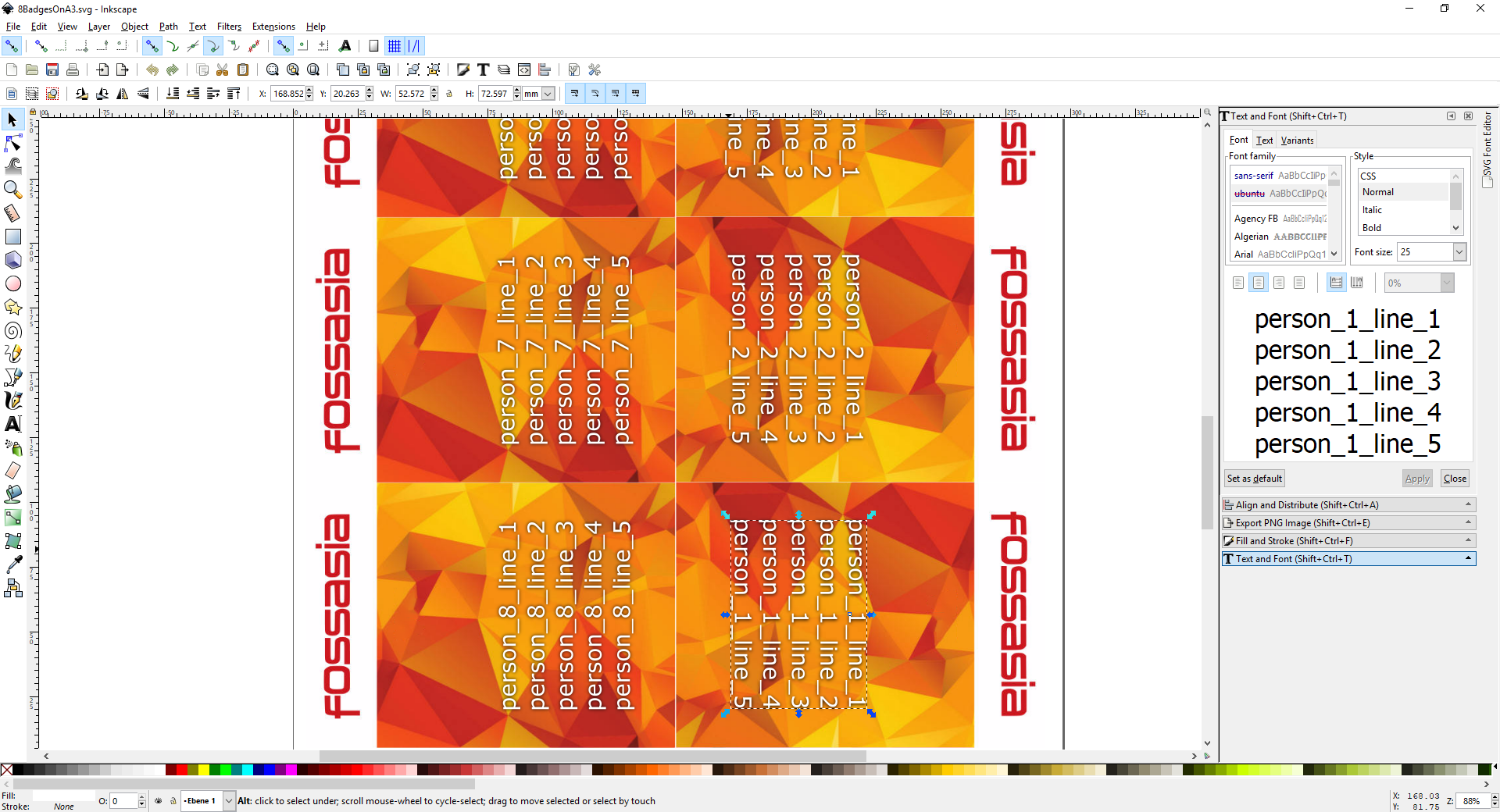Screen dimensions: 1500x812
Task: Expand the Export PNG Image panel
Action: (x=1348, y=523)
